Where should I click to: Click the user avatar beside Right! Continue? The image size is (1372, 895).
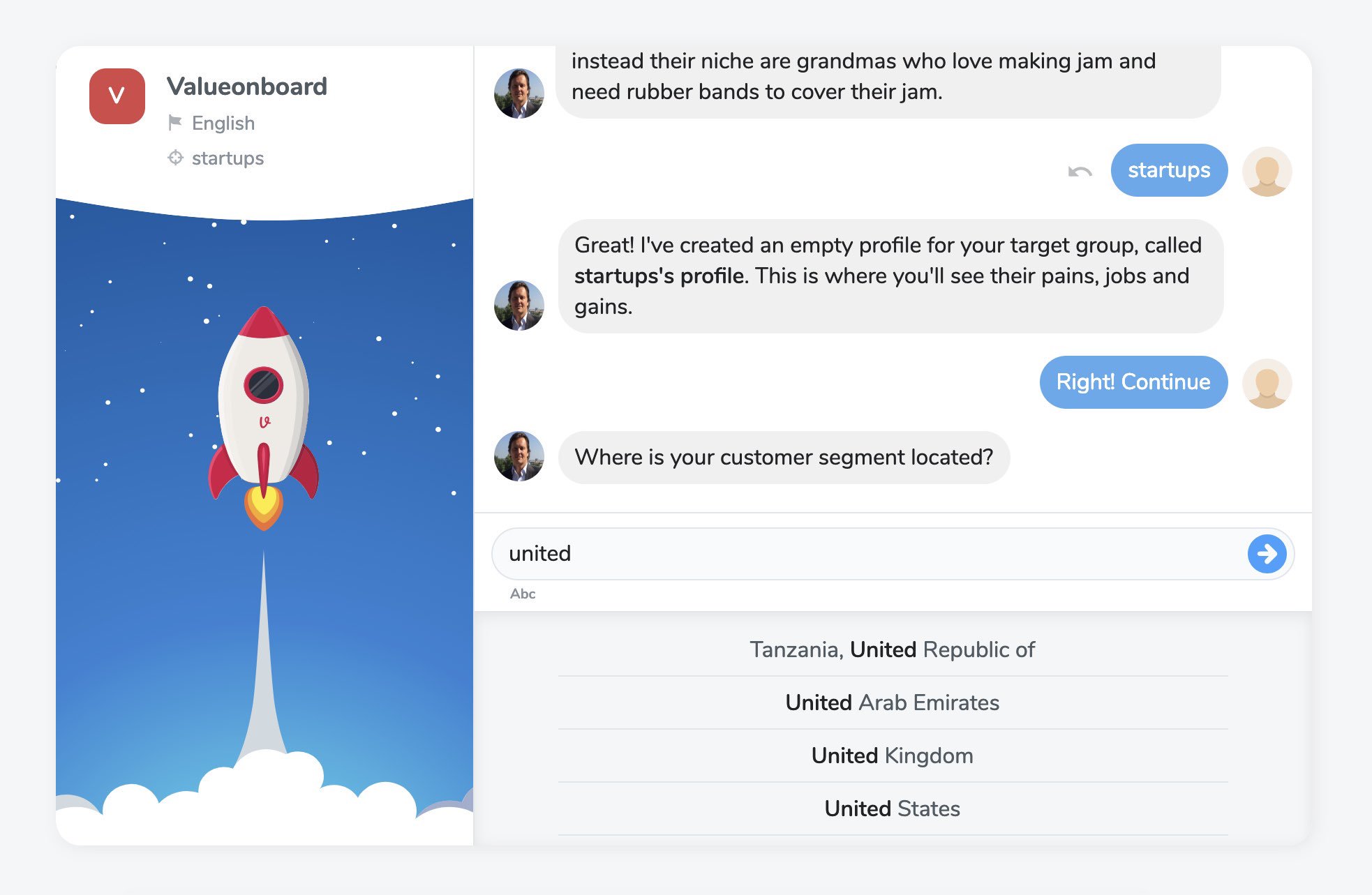[x=1267, y=383]
